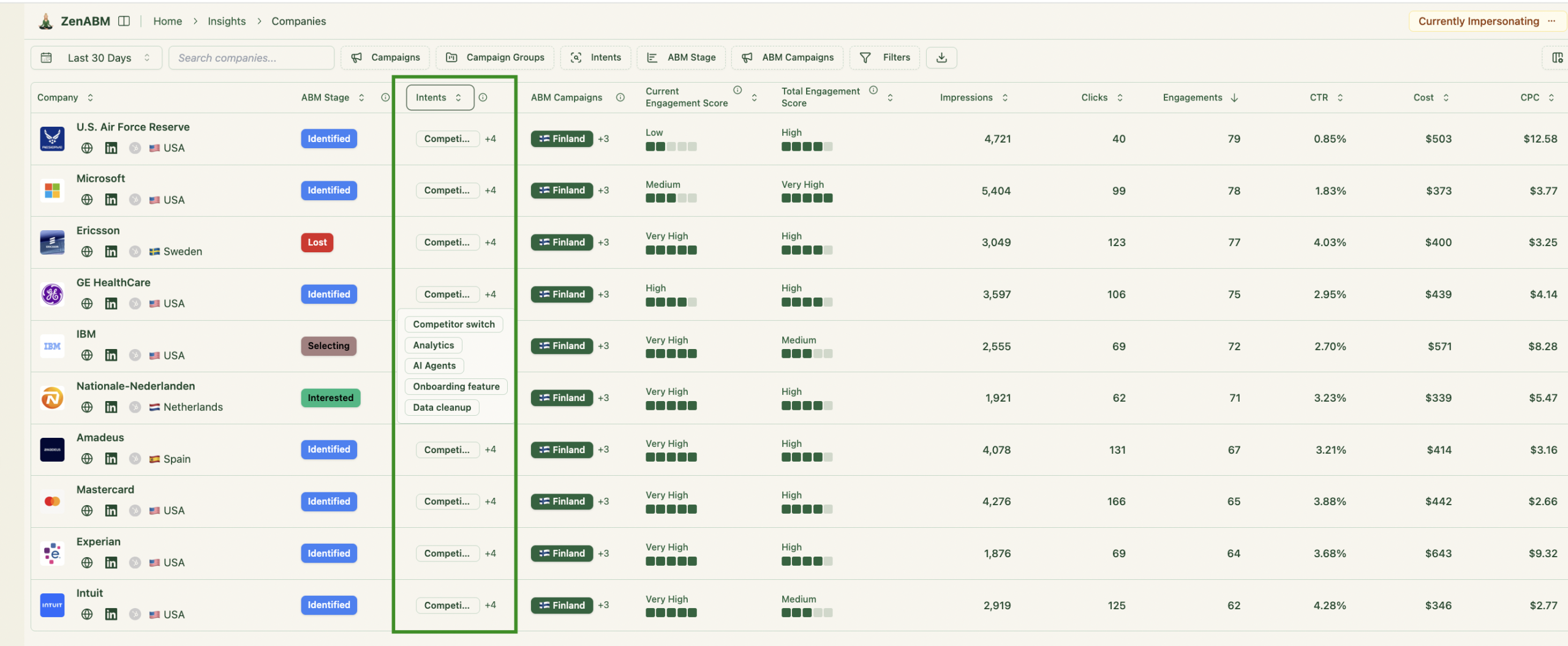Open the Last 30 Days date dropdown

97,58
